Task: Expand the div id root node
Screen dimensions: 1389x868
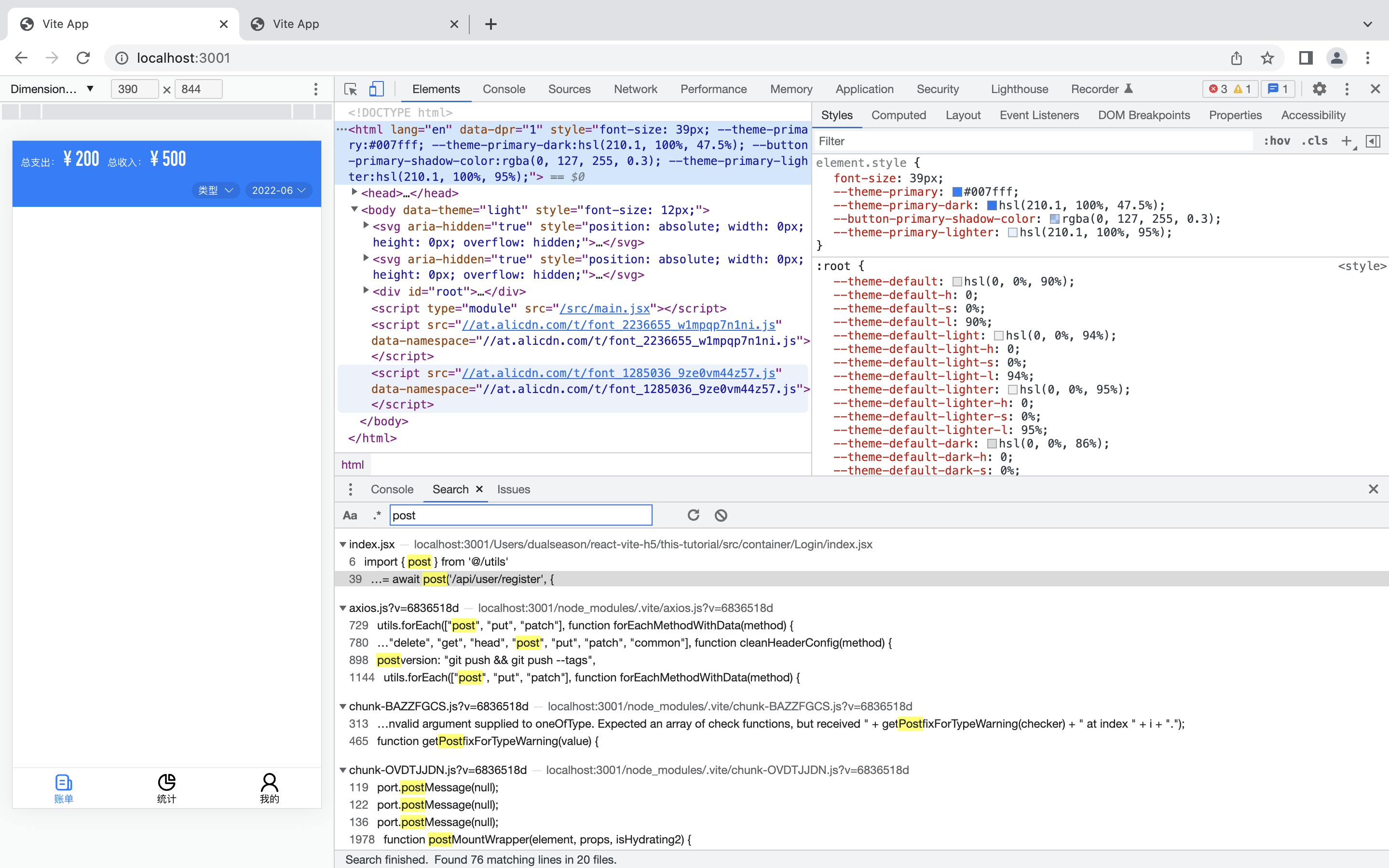Action: pos(366,291)
